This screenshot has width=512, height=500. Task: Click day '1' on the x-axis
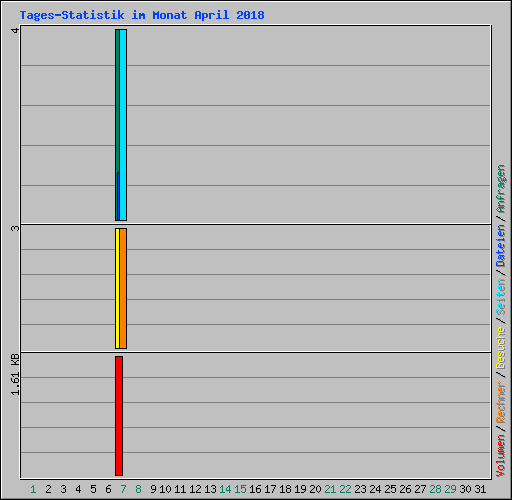33,489
